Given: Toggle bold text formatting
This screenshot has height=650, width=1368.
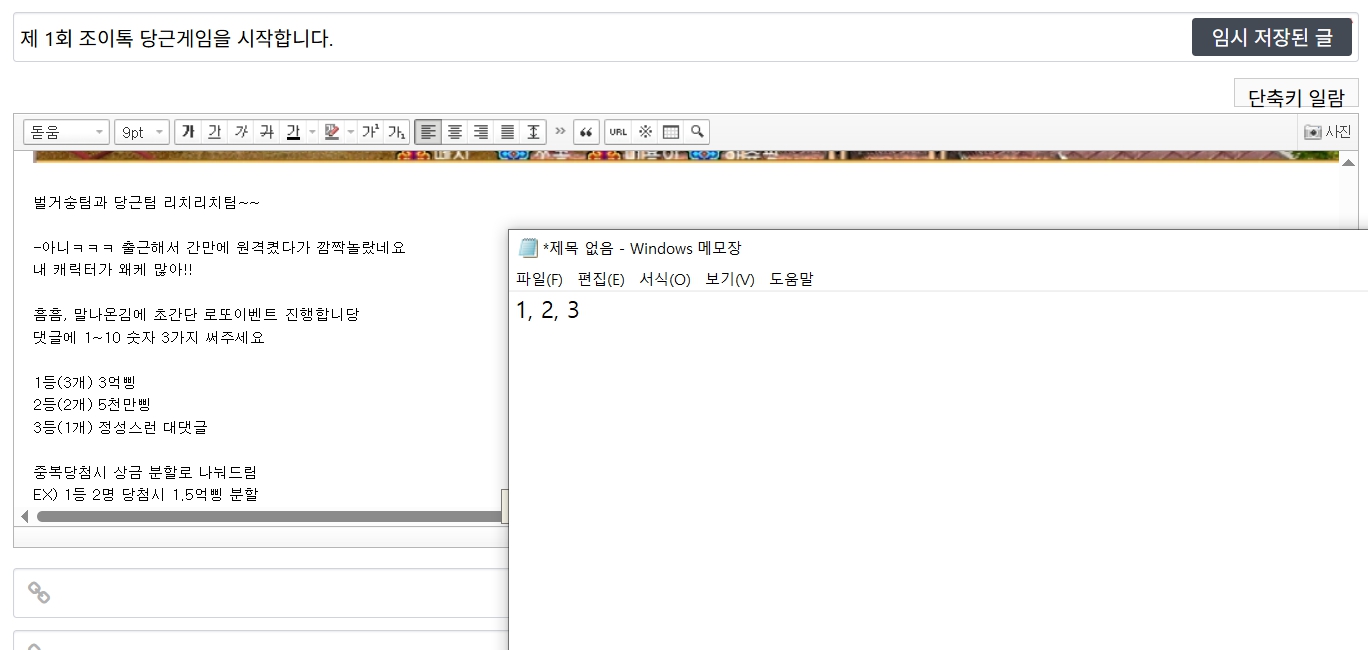Looking at the screenshot, I should pyautogui.click(x=188, y=132).
